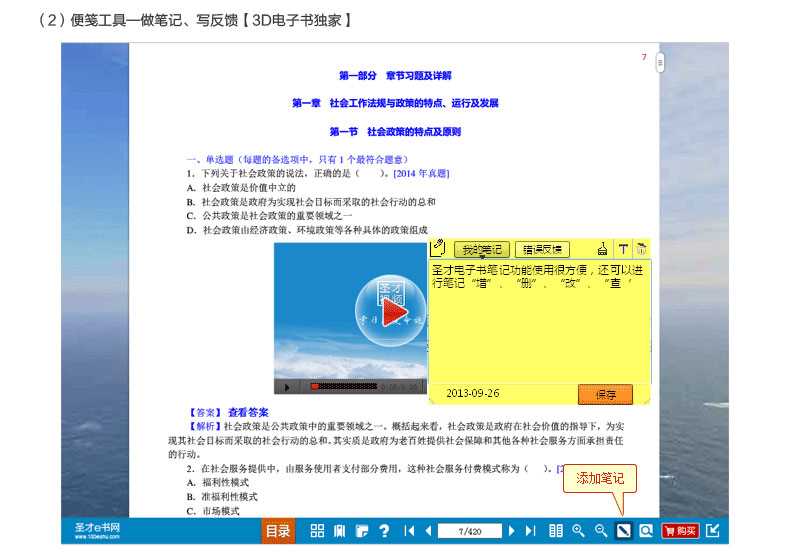This screenshot has width=790, height=553.
Task: Select the 错误反馈 tab in note
Action: pyautogui.click(x=543, y=250)
